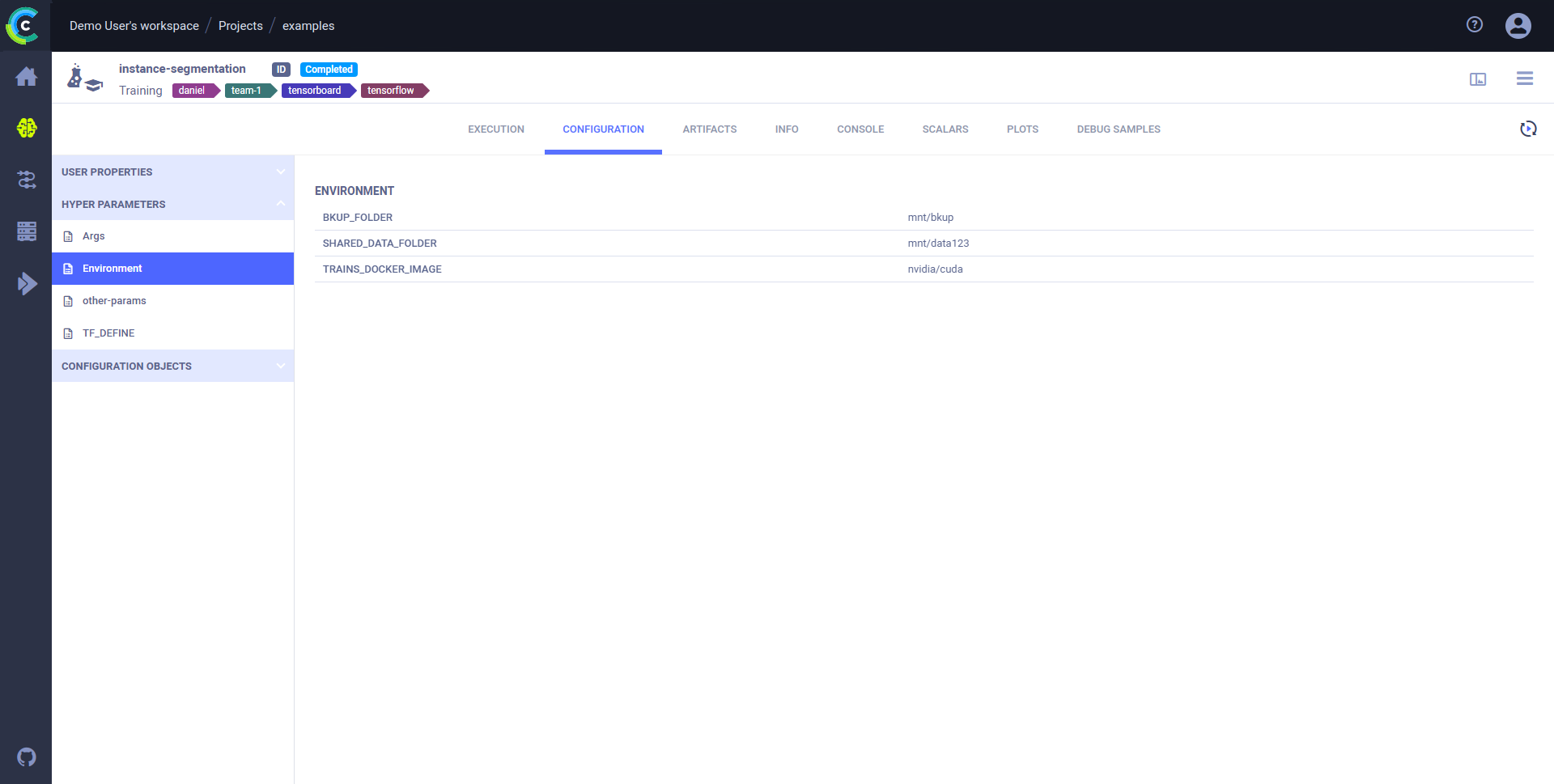Expand the left navigation sidebar chevron
The width and height of the screenshot is (1554, 784).
(26, 283)
